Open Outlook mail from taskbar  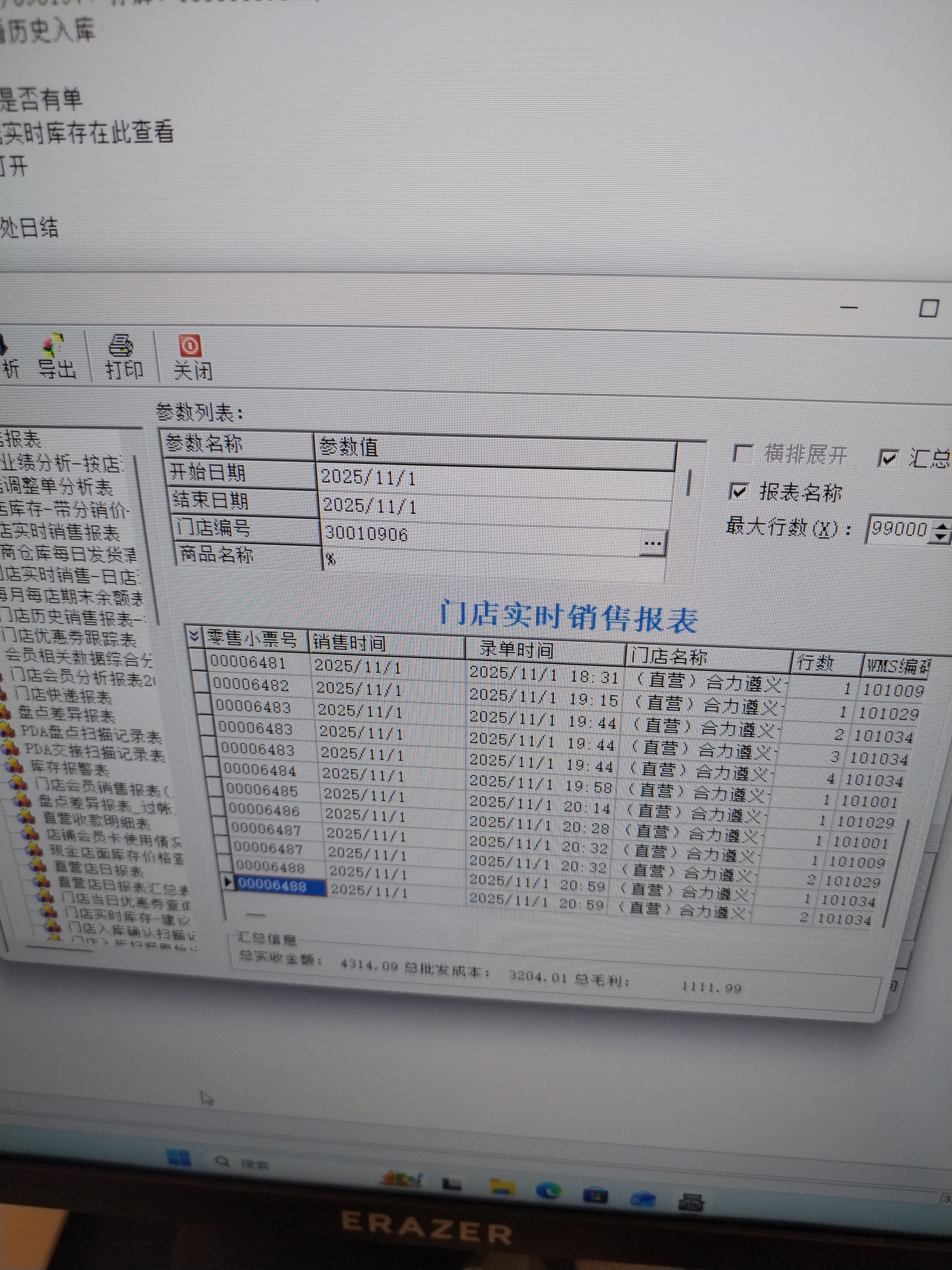pyautogui.click(x=643, y=1198)
